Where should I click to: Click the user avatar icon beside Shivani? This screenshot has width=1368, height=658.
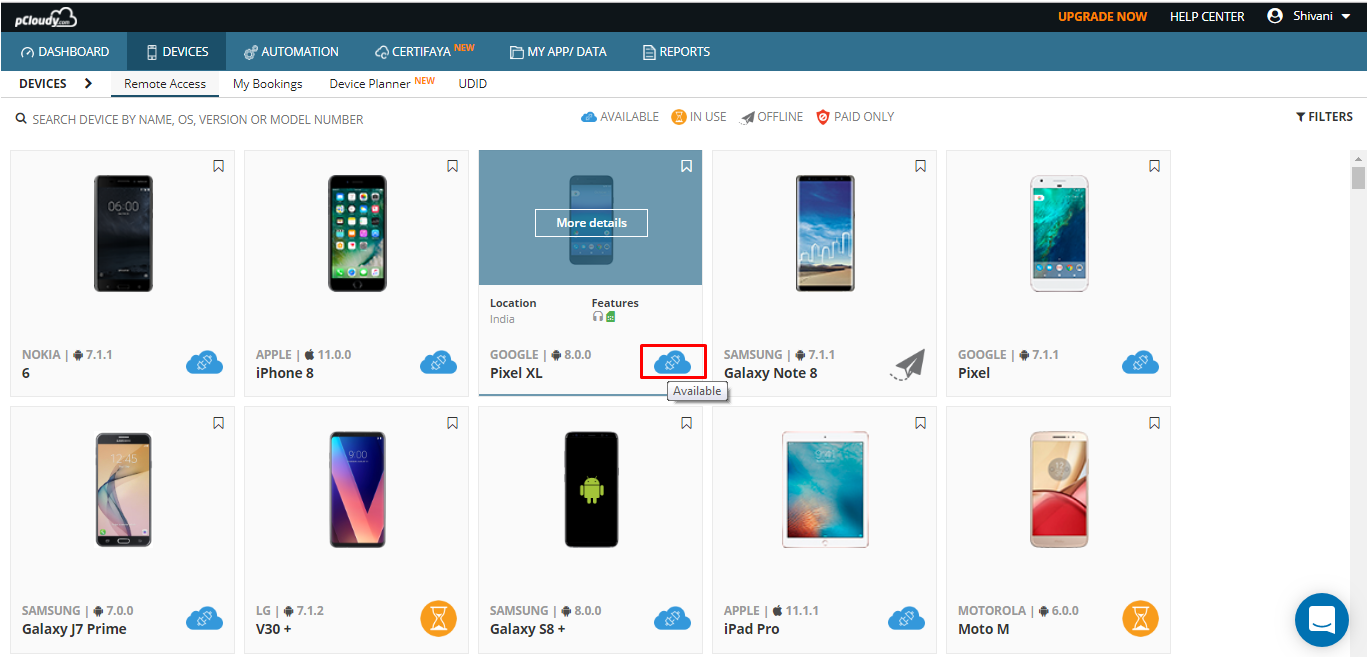coord(1275,16)
